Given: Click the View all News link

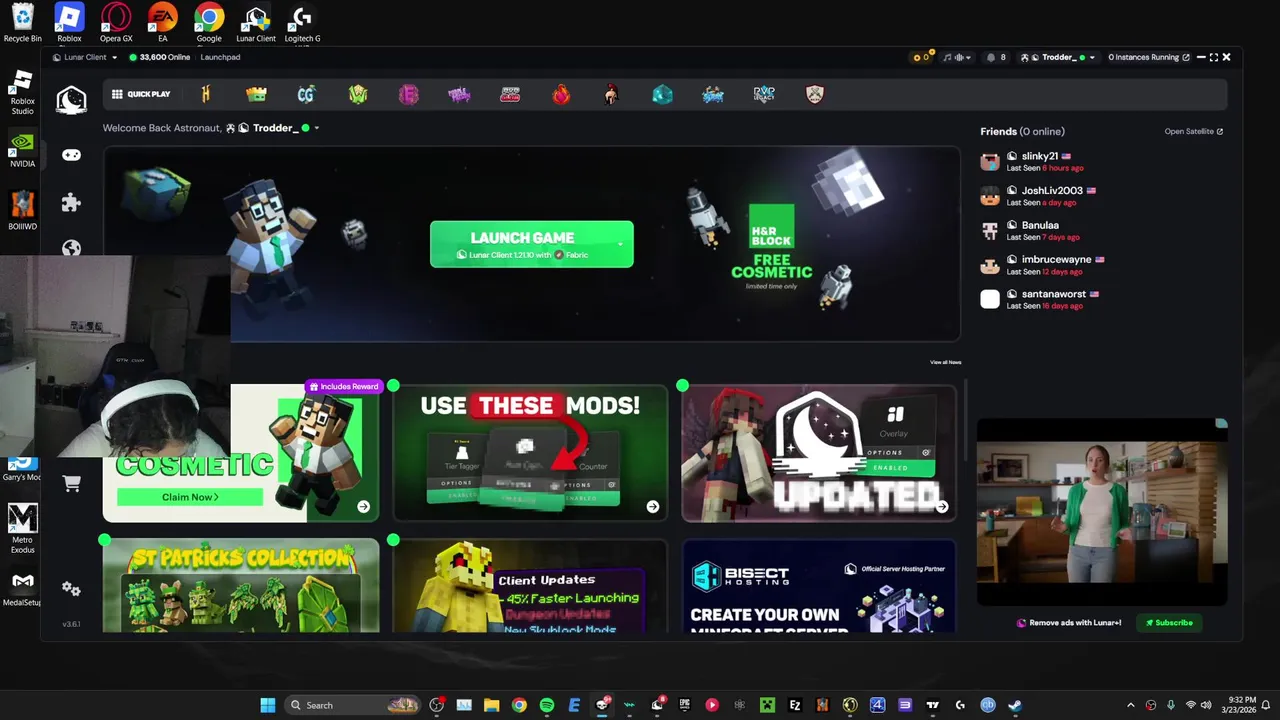Looking at the screenshot, I should tap(945, 362).
